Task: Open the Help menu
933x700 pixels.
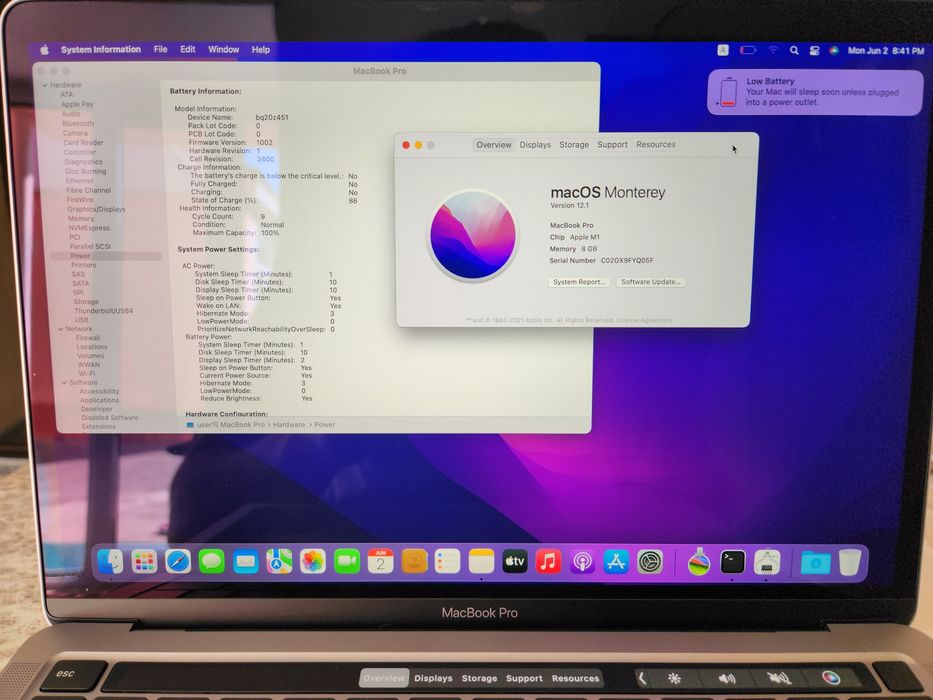Action: (x=261, y=49)
